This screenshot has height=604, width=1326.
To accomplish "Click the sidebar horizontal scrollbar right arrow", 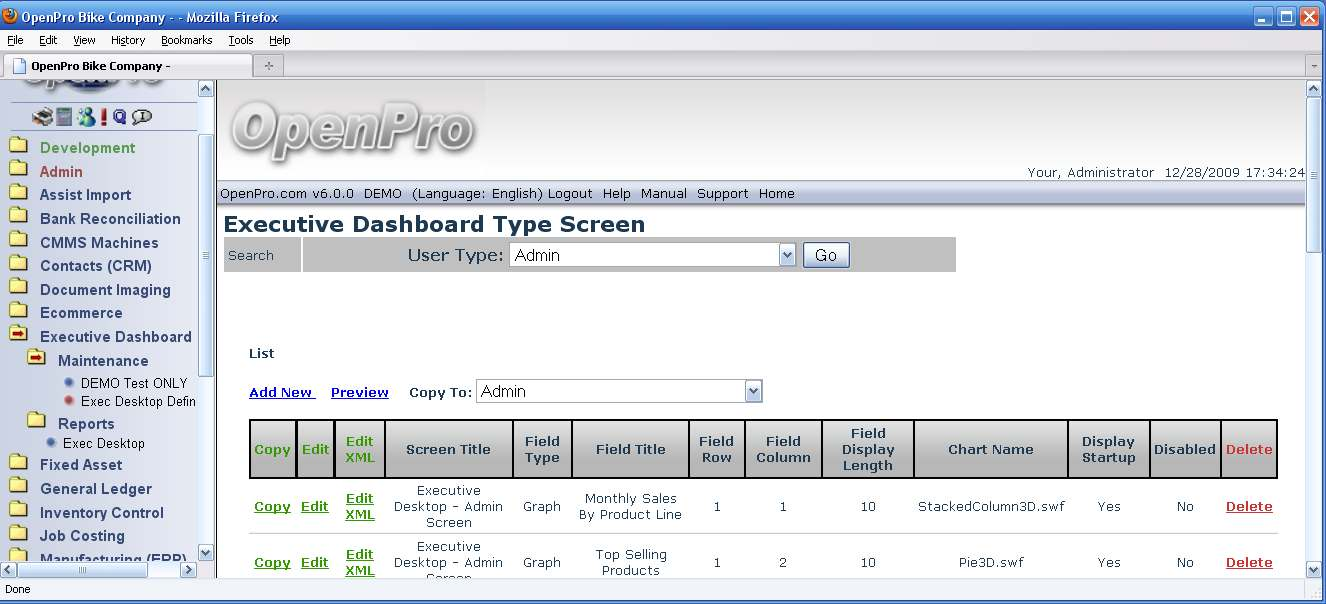I will click(x=187, y=570).
